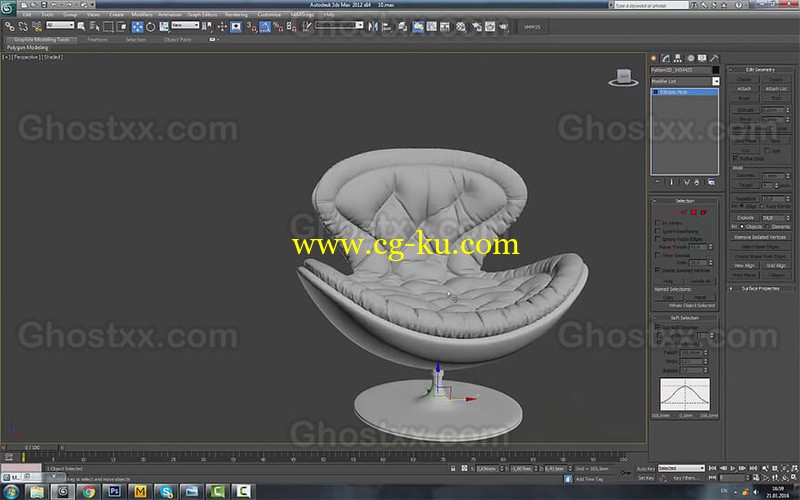Click the Render Production teapot icon

coord(503,27)
